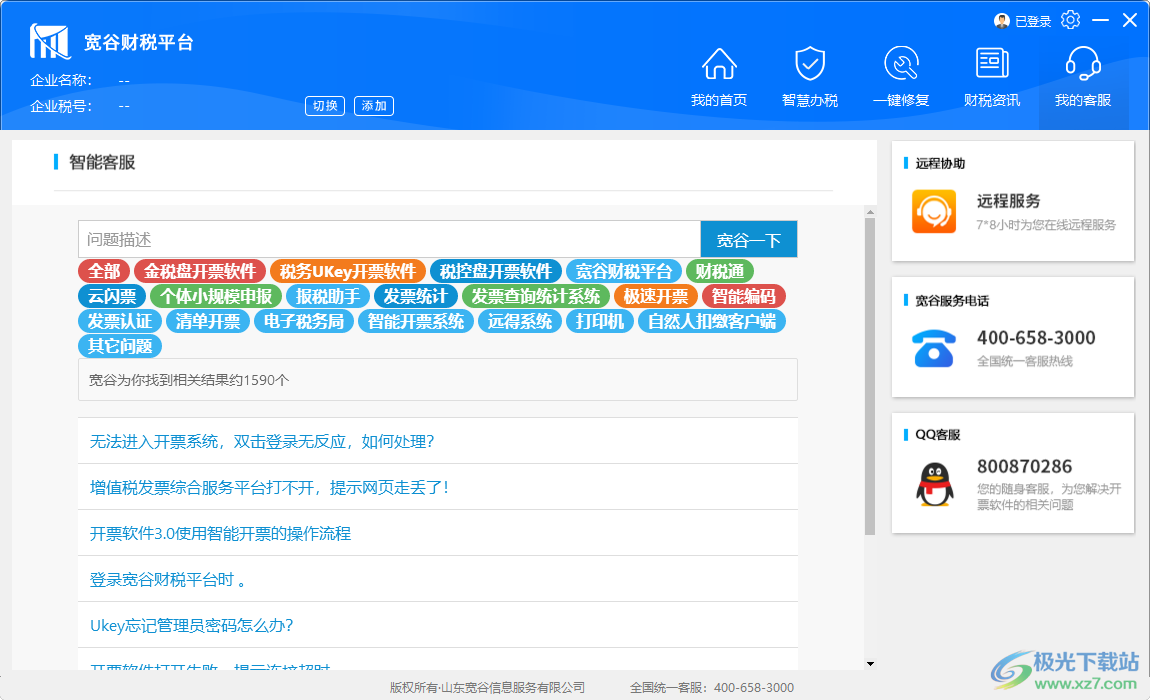
Task: Choose the 电子税务局 tag
Action: (304, 321)
